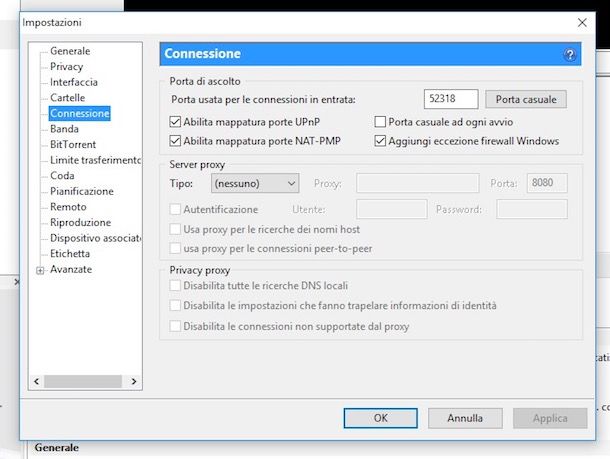
Task: Check Disabilita tutte le ricerche DNS locali
Action: (x=175, y=286)
